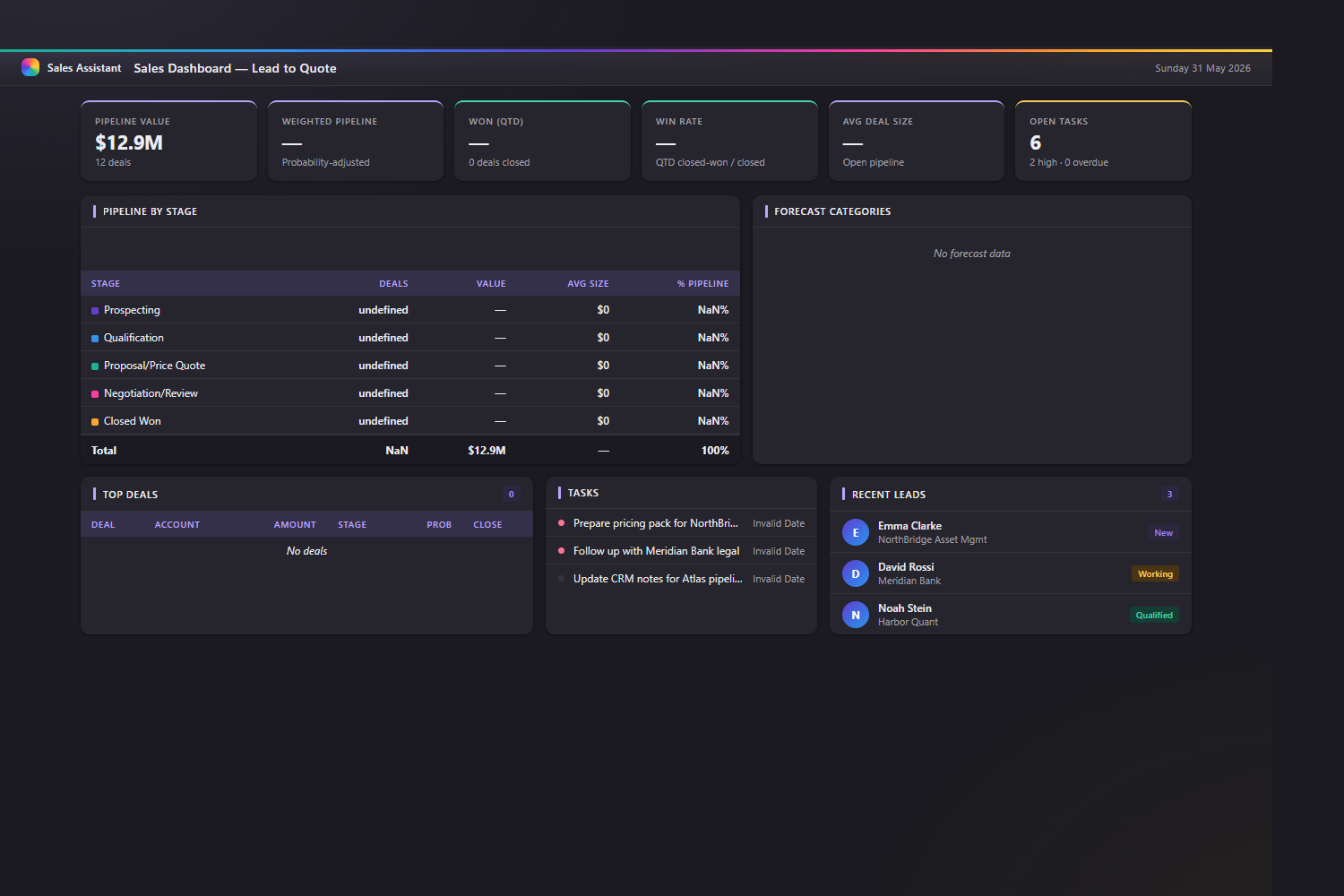Image resolution: width=1344 pixels, height=896 pixels.
Task: Open the Pipeline Value $12.9M card
Action: point(168,141)
